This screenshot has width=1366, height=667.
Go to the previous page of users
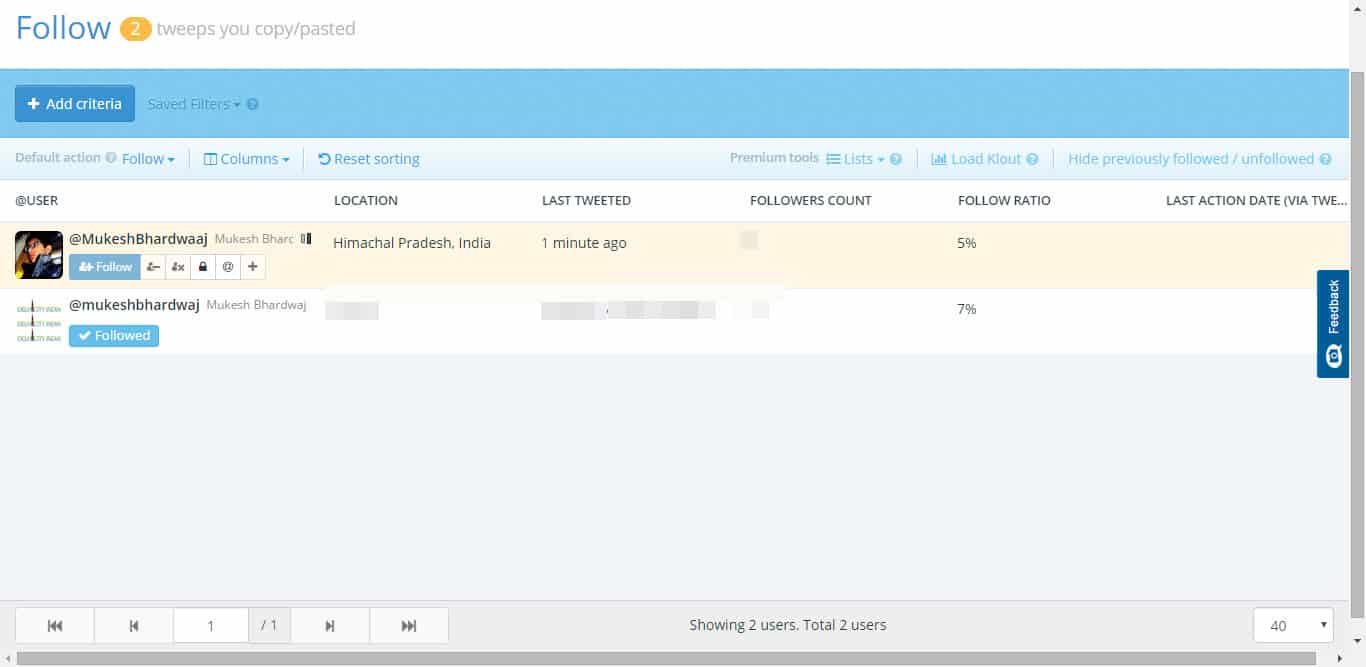pyautogui.click(x=134, y=626)
